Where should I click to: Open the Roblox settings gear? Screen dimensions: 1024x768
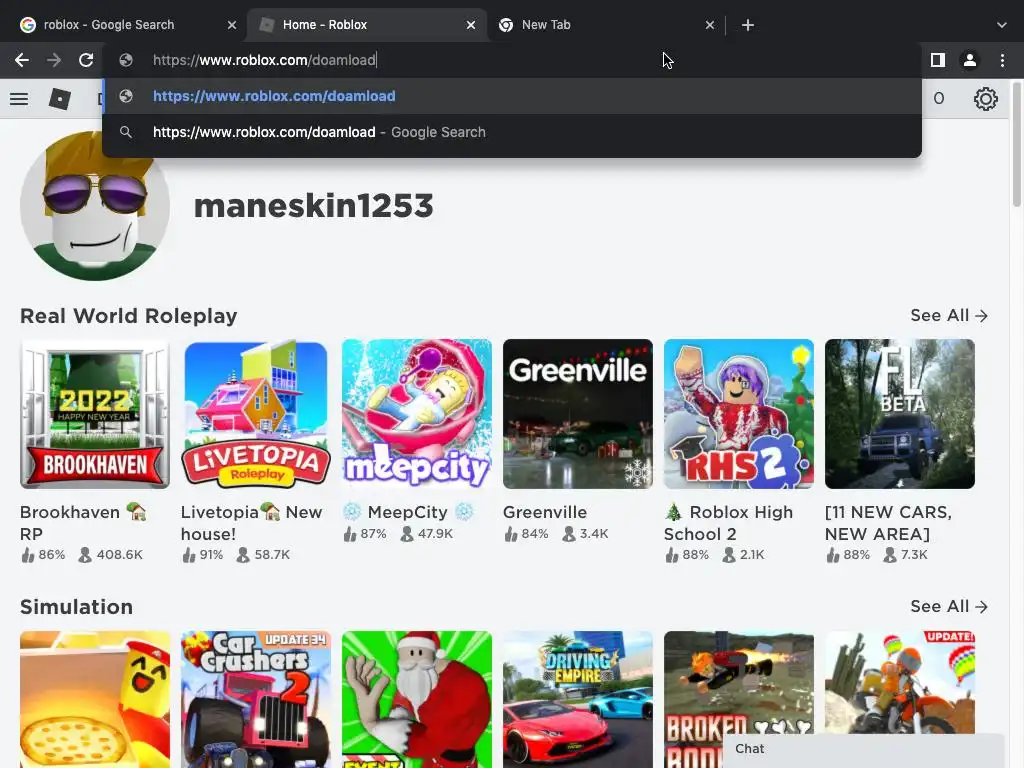[x=985, y=99]
